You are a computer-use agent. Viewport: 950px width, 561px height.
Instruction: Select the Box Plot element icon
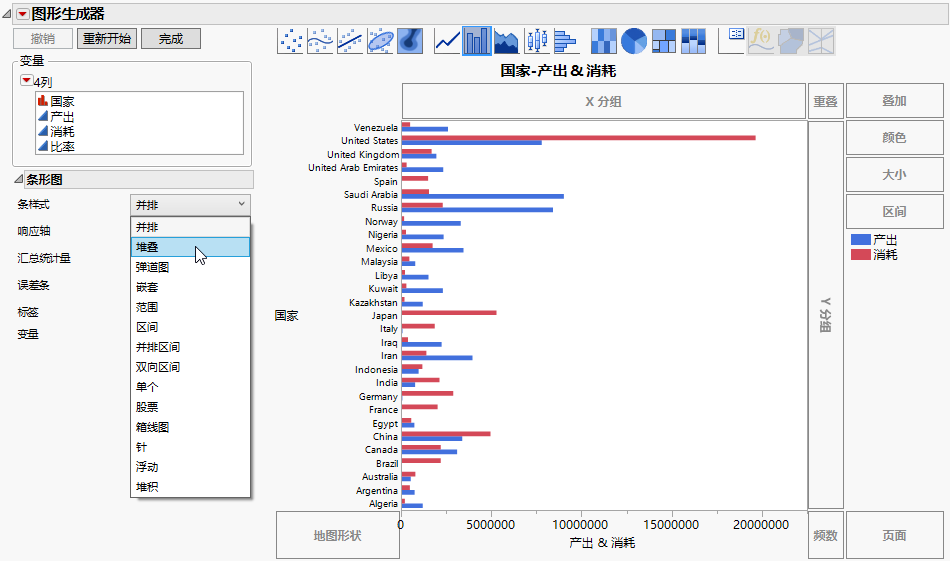537,41
